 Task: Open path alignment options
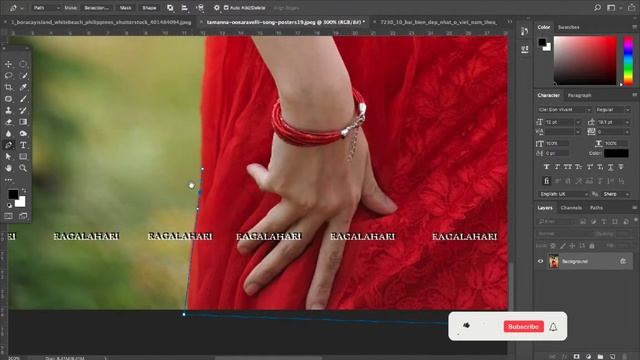click(x=184, y=8)
